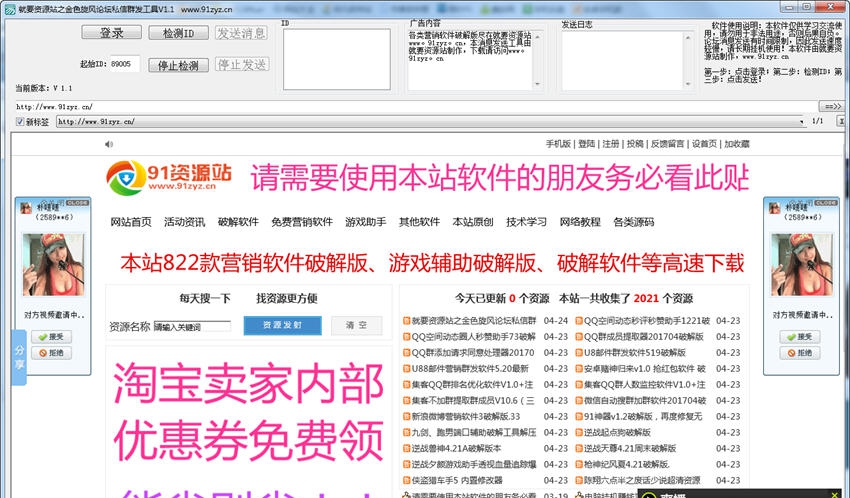Open QQ空间动态圈人秒赞助手73破解 entry
The image size is (850, 498).
473,337
